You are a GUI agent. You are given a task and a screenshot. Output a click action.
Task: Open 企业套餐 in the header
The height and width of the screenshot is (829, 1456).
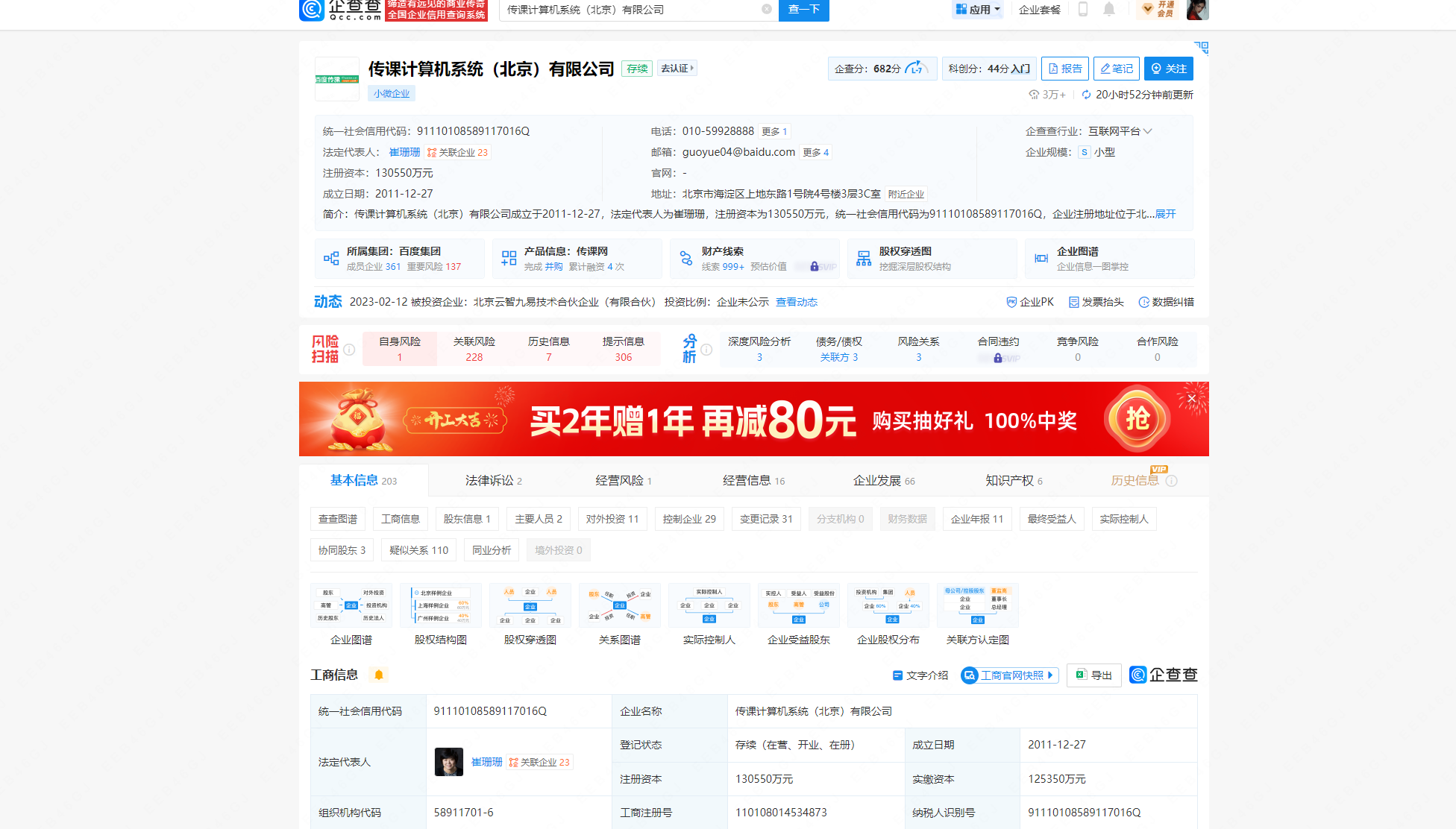(1040, 10)
